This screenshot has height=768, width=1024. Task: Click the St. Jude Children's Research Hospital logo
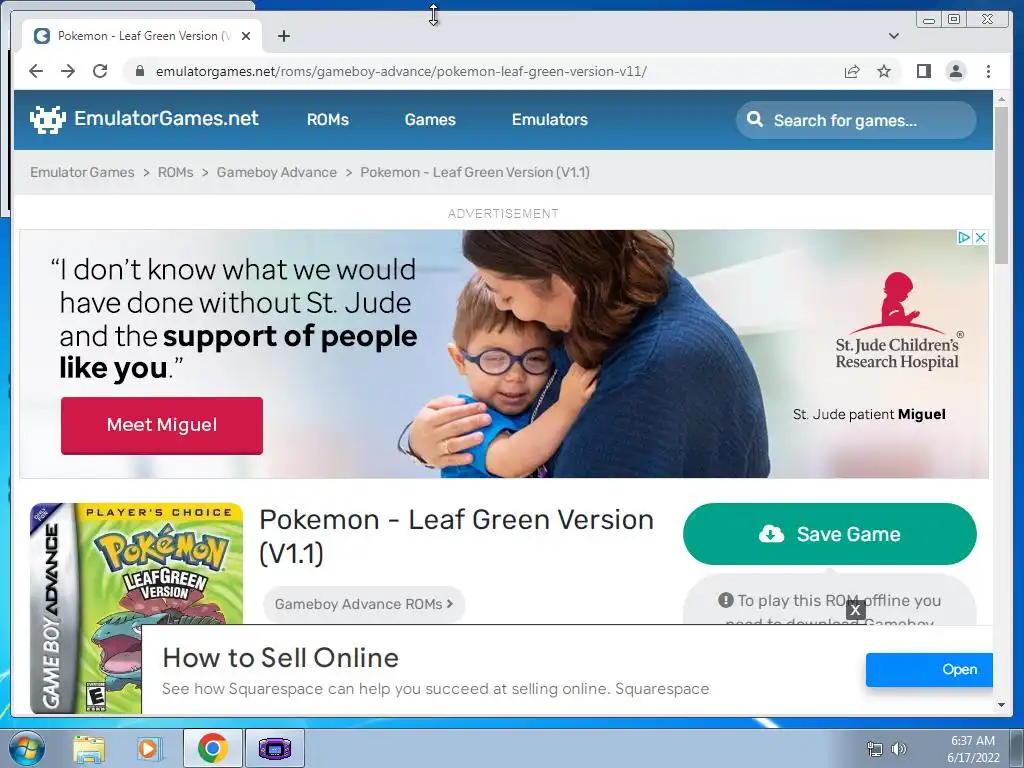[x=897, y=321]
